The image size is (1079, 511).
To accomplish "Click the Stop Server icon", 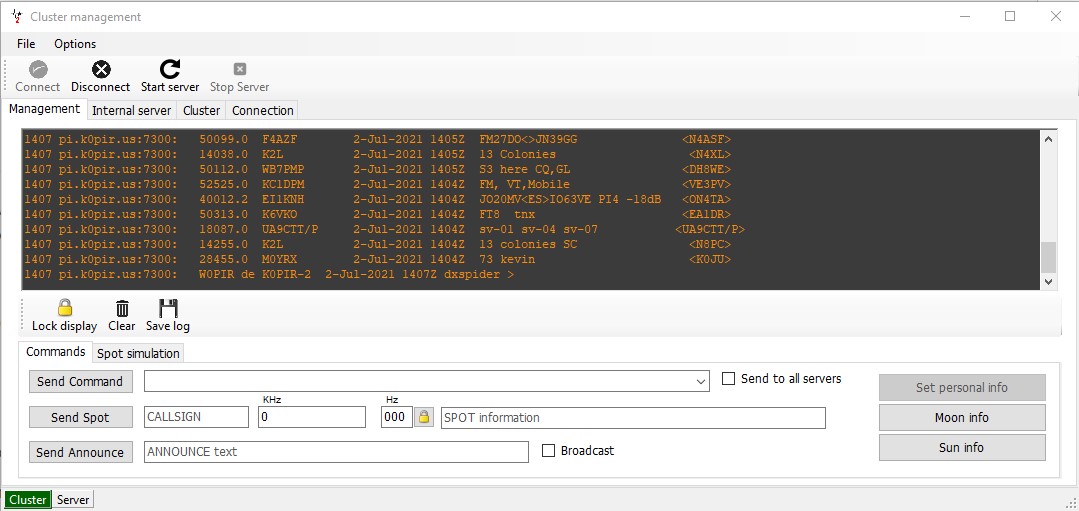I will point(239,69).
